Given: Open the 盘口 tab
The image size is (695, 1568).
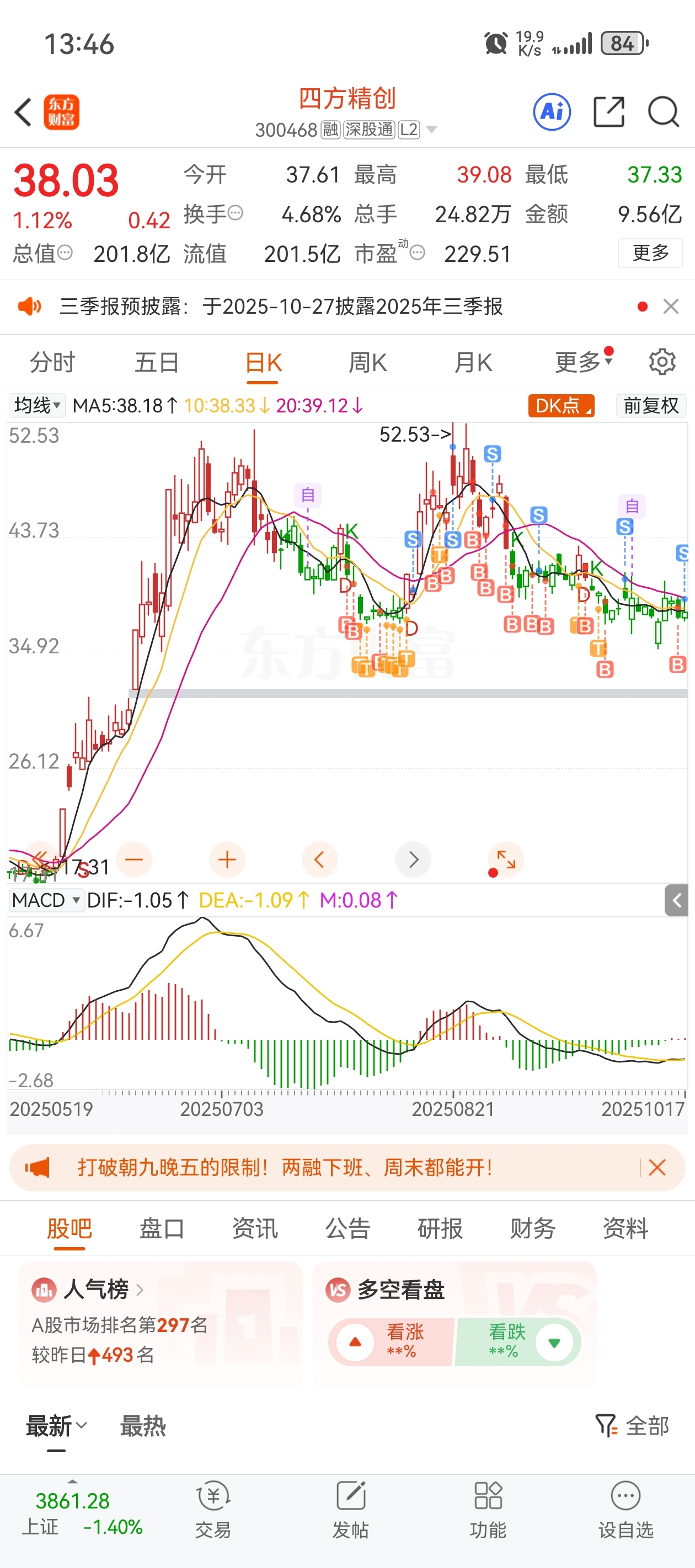Looking at the screenshot, I should tap(162, 1228).
